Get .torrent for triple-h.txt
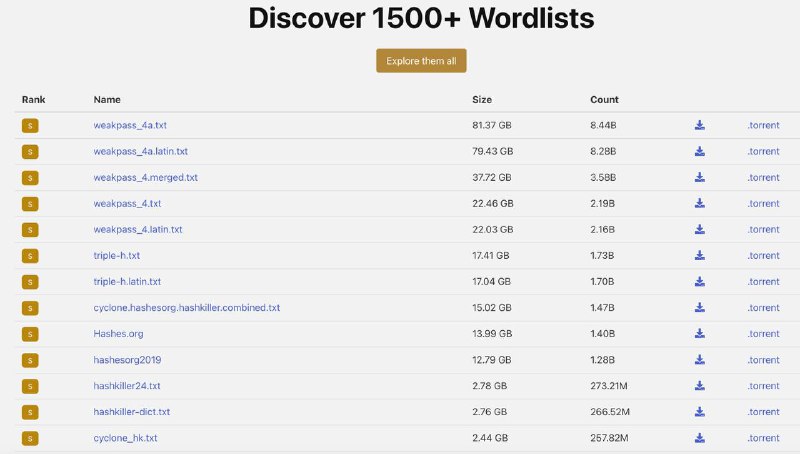The image size is (800, 454). [763, 255]
